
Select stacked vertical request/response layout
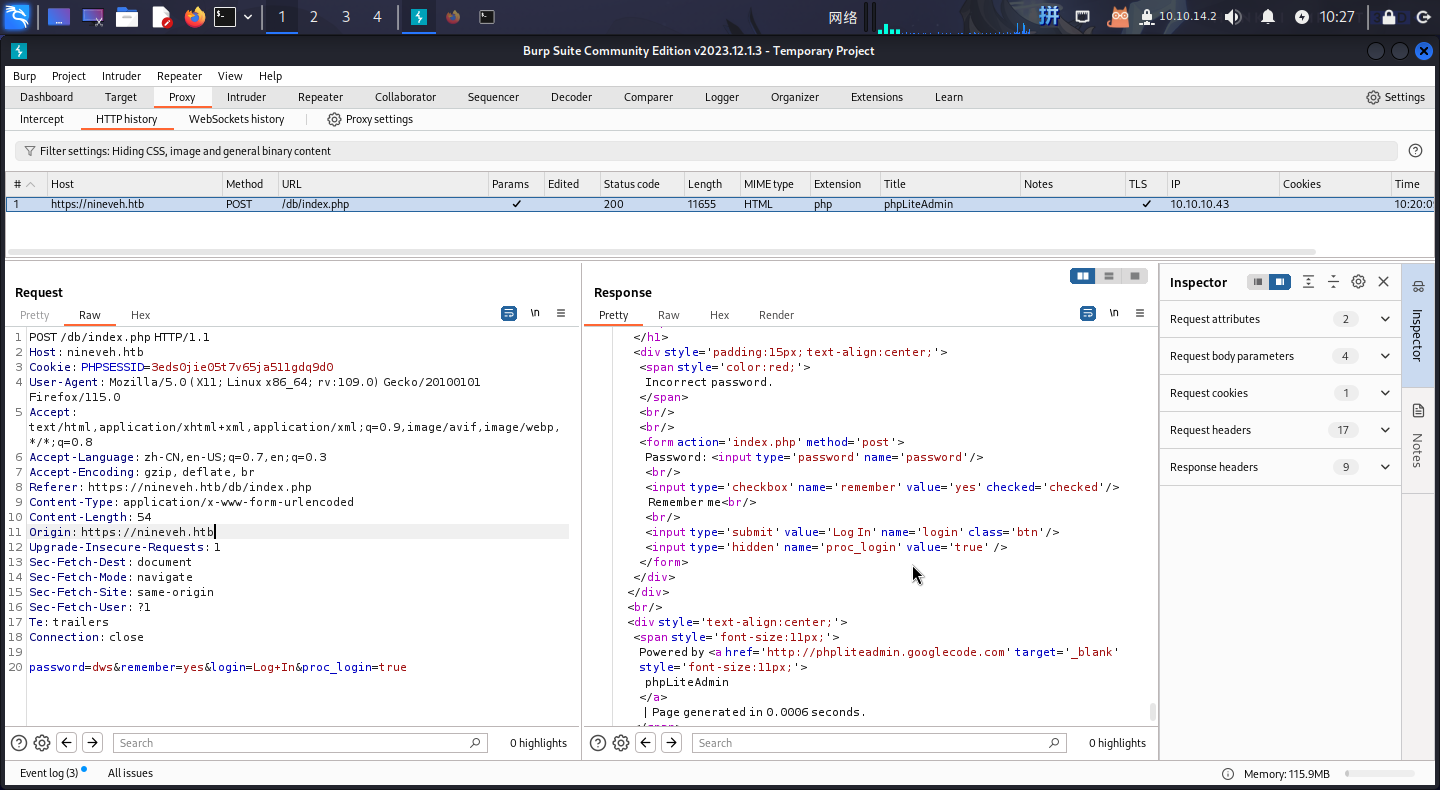1109,276
